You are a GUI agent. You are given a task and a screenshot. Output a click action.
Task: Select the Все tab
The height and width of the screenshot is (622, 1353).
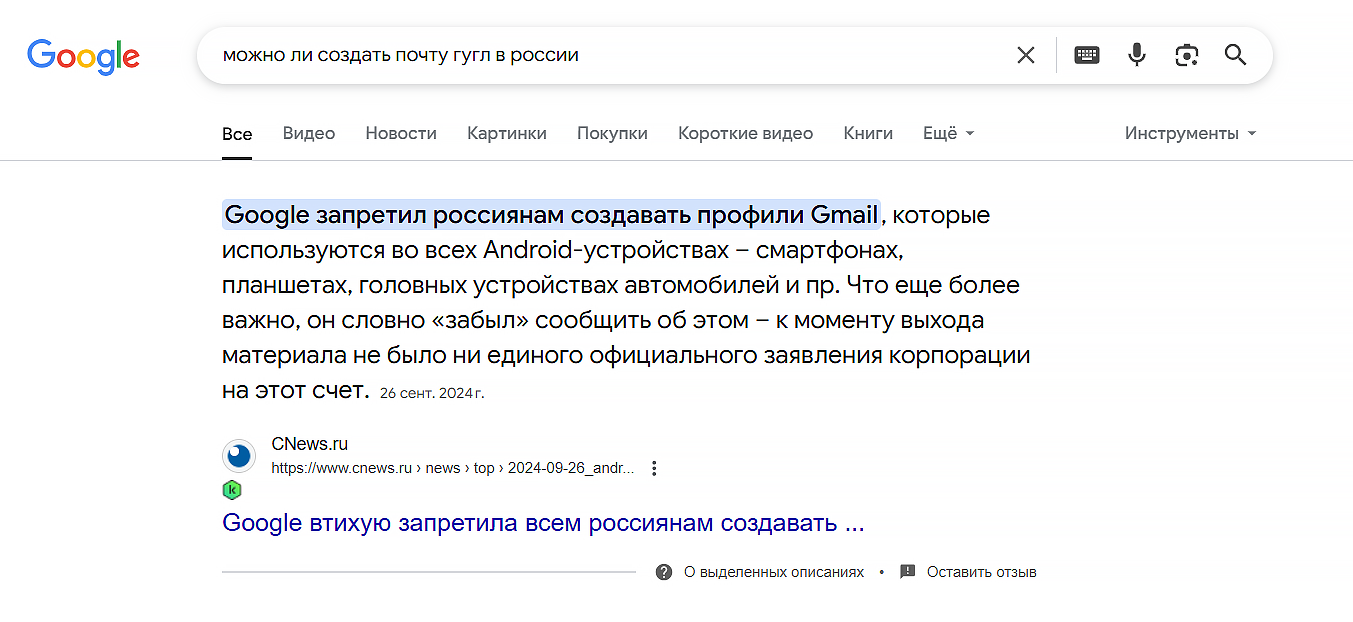(x=237, y=134)
